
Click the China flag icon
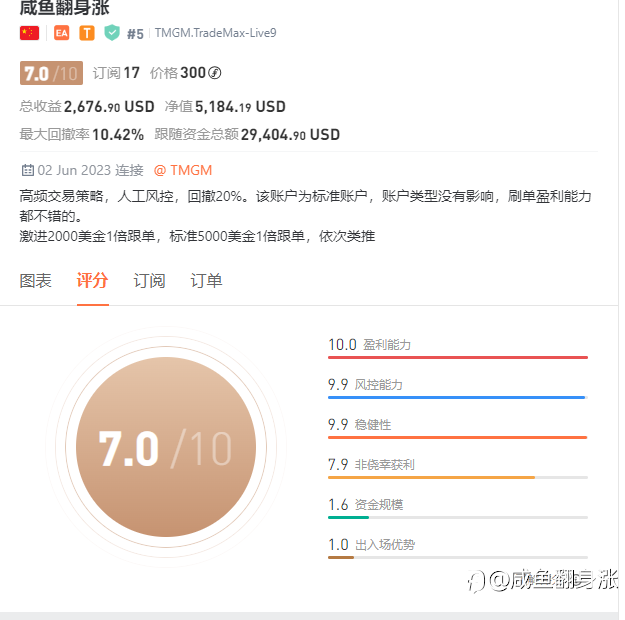29,33
